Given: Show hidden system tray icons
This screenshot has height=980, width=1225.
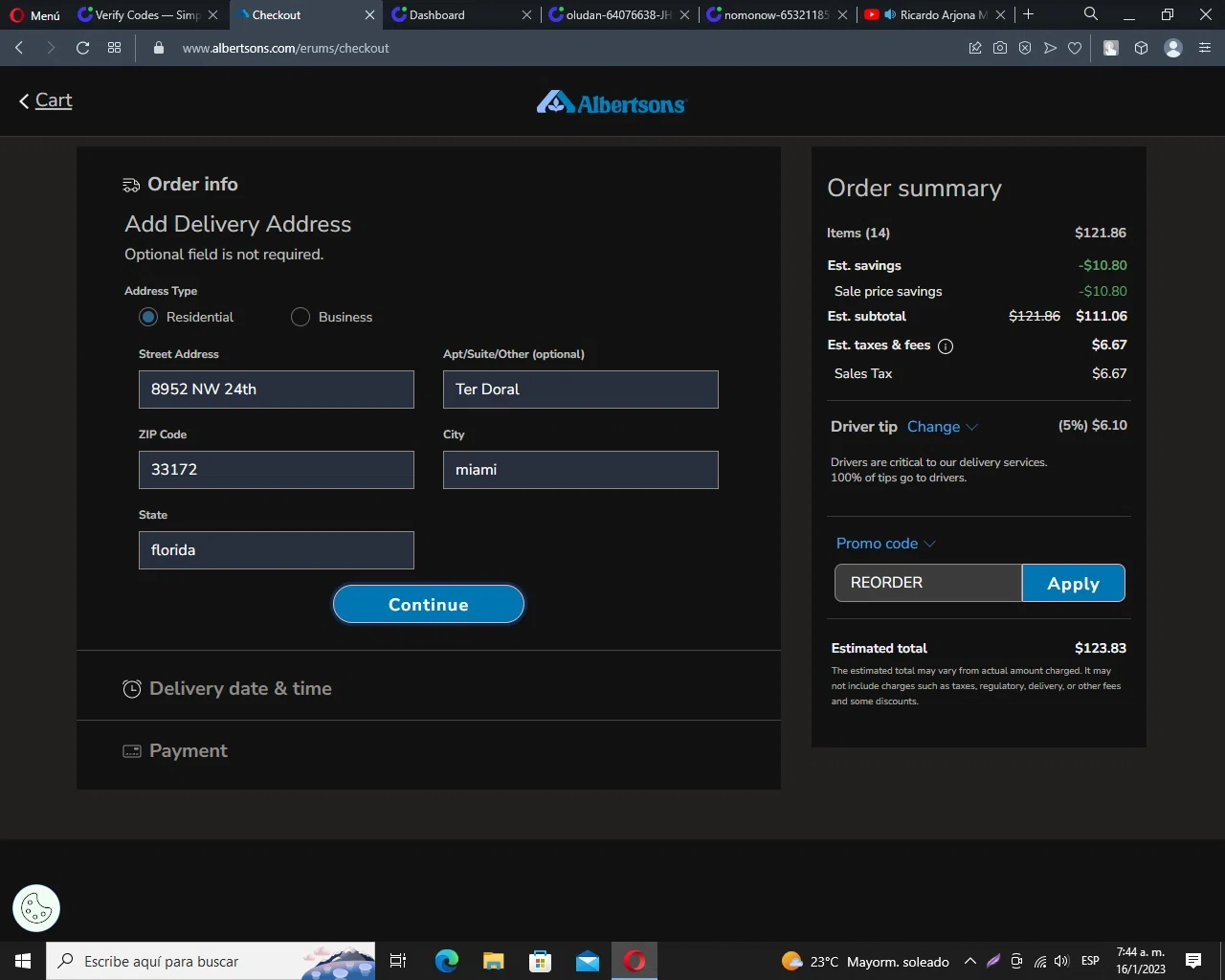Looking at the screenshot, I should 969,961.
